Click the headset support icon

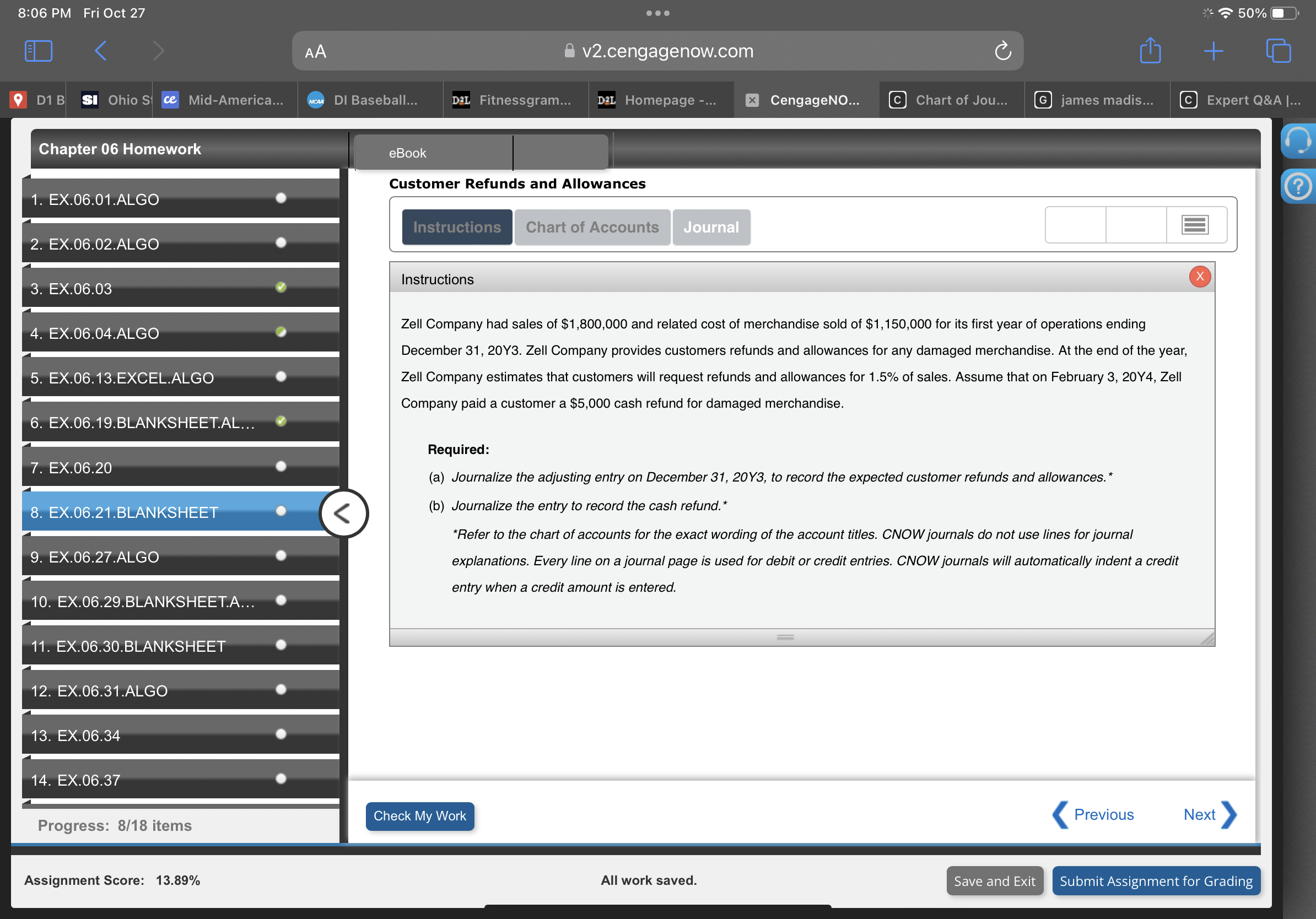coord(1298,141)
